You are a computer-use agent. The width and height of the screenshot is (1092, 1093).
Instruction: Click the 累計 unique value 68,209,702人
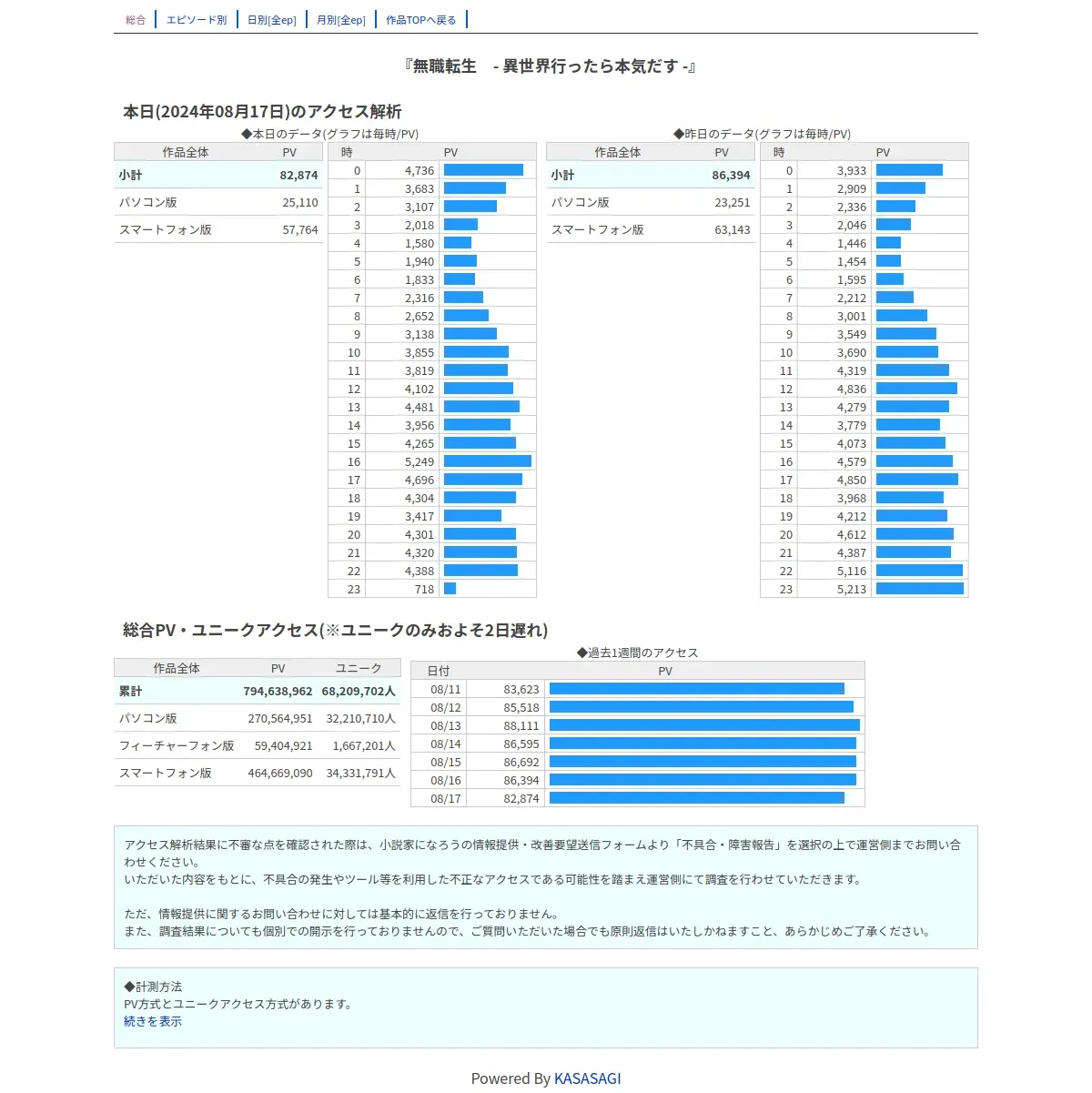click(x=359, y=691)
